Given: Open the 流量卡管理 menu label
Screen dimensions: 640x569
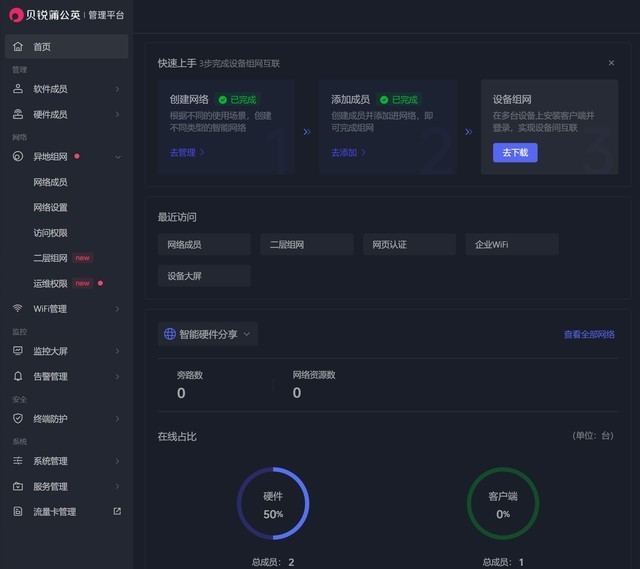Looking at the screenshot, I should [55, 511].
